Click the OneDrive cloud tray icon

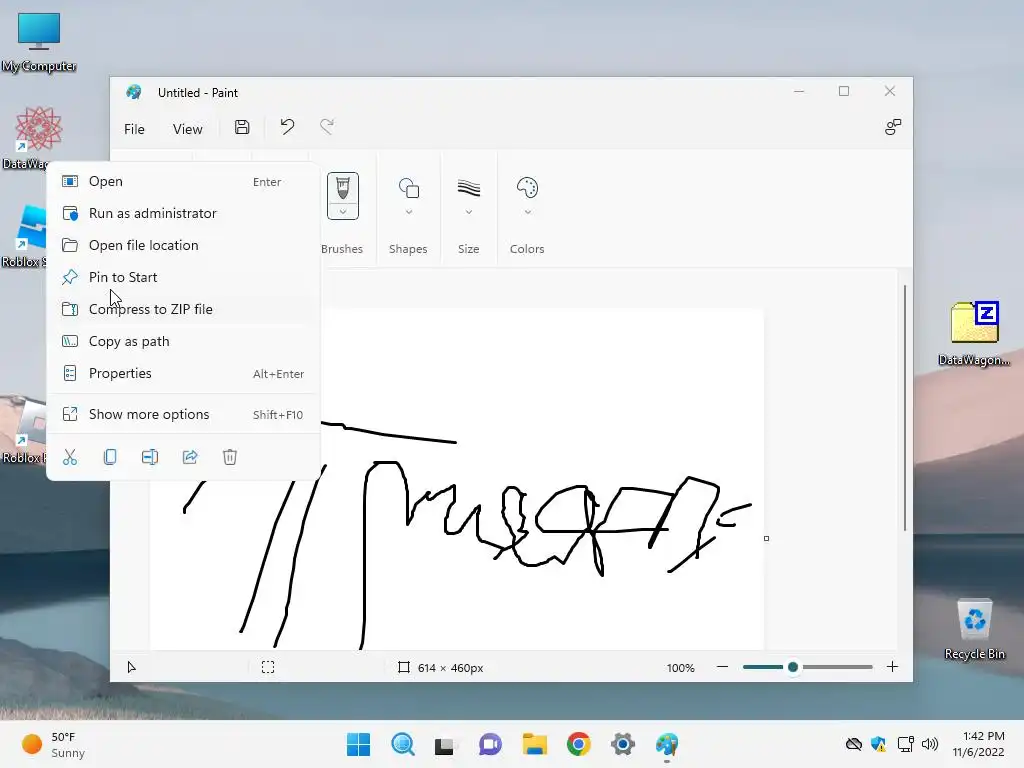(854, 744)
